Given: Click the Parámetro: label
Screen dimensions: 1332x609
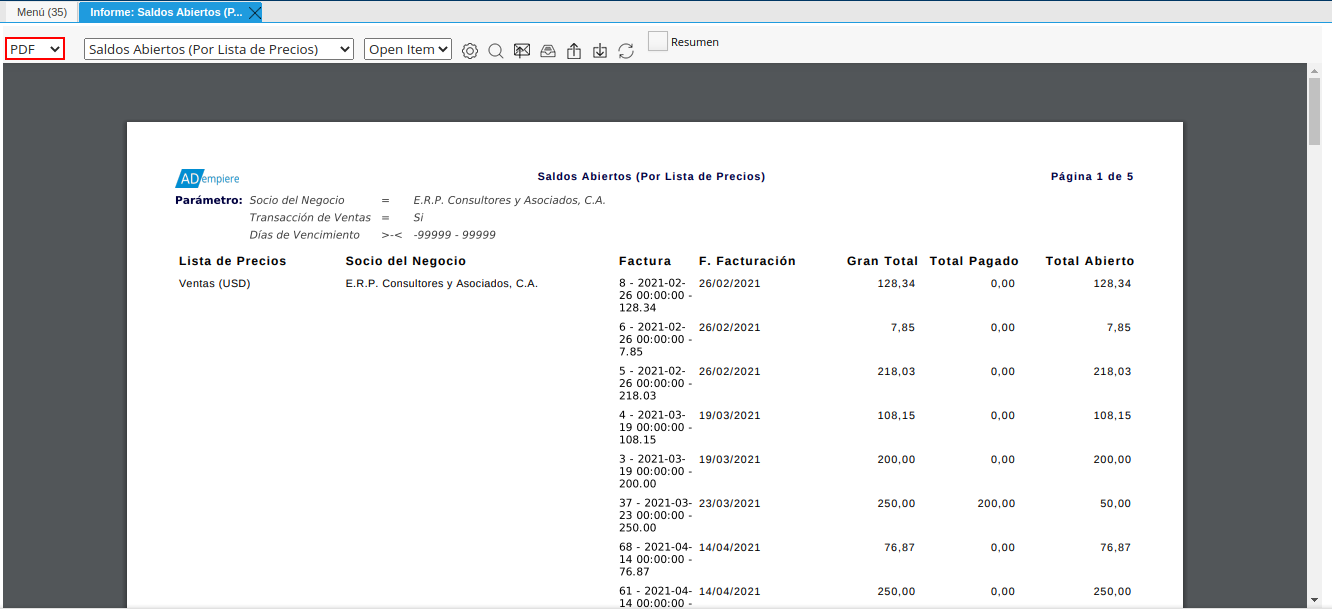Looking at the screenshot, I should pos(209,200).
